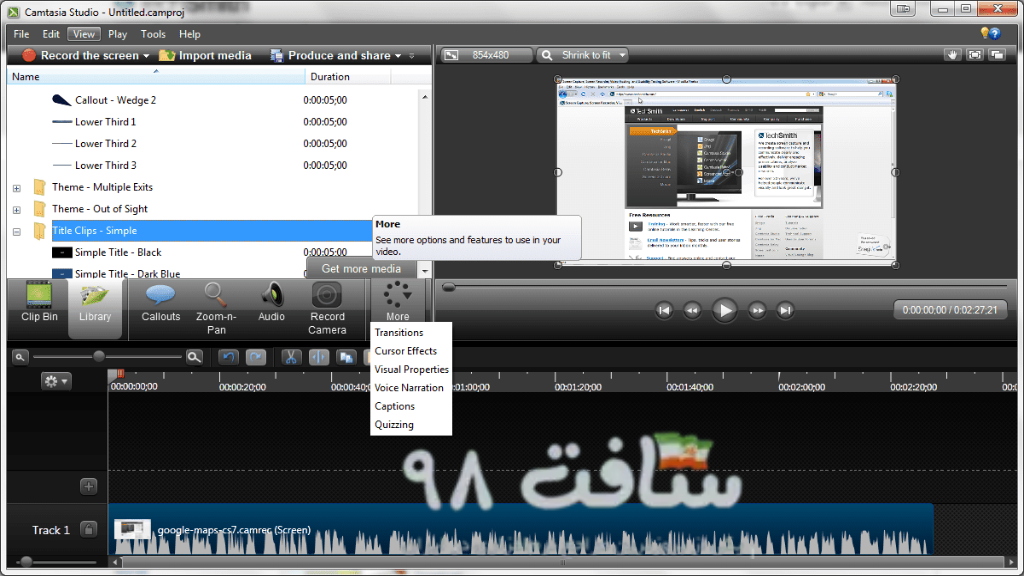The image size is (1024, 576).
Task: Open the Help menu
Action: click(189, 34)
